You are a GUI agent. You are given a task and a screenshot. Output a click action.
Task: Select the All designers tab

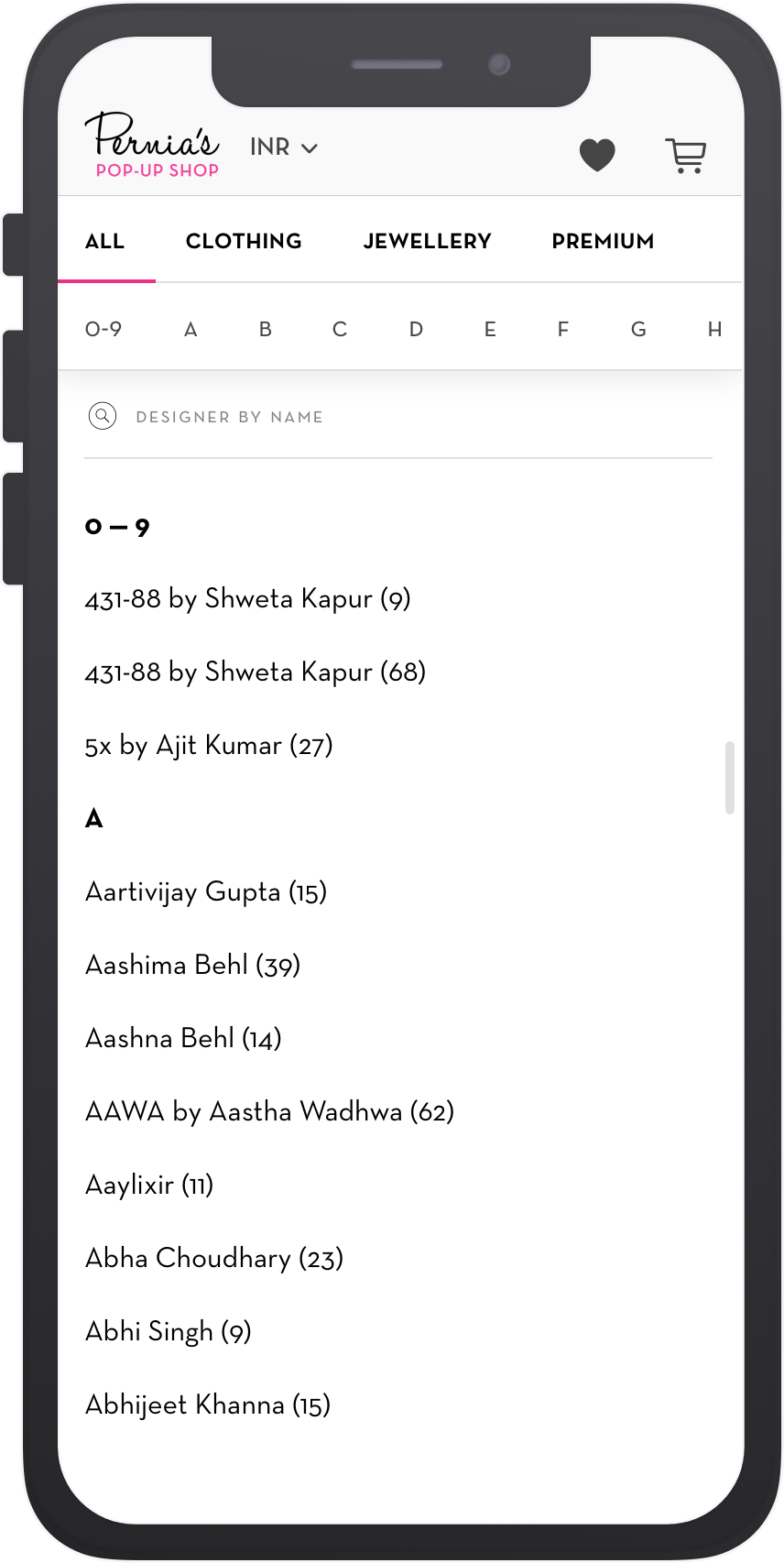click(x=104, y=241)
